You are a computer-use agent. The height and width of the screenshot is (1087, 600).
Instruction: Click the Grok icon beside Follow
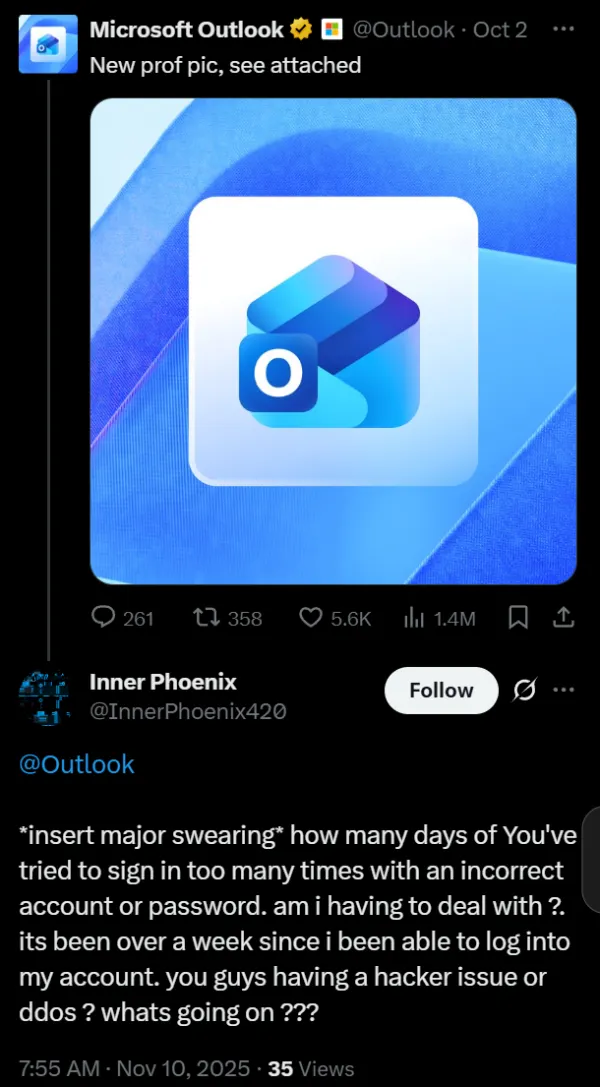click(x=523, y=690)
